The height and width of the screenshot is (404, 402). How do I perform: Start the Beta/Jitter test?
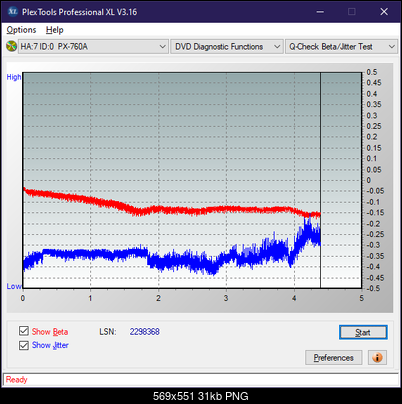click(363, 332)
